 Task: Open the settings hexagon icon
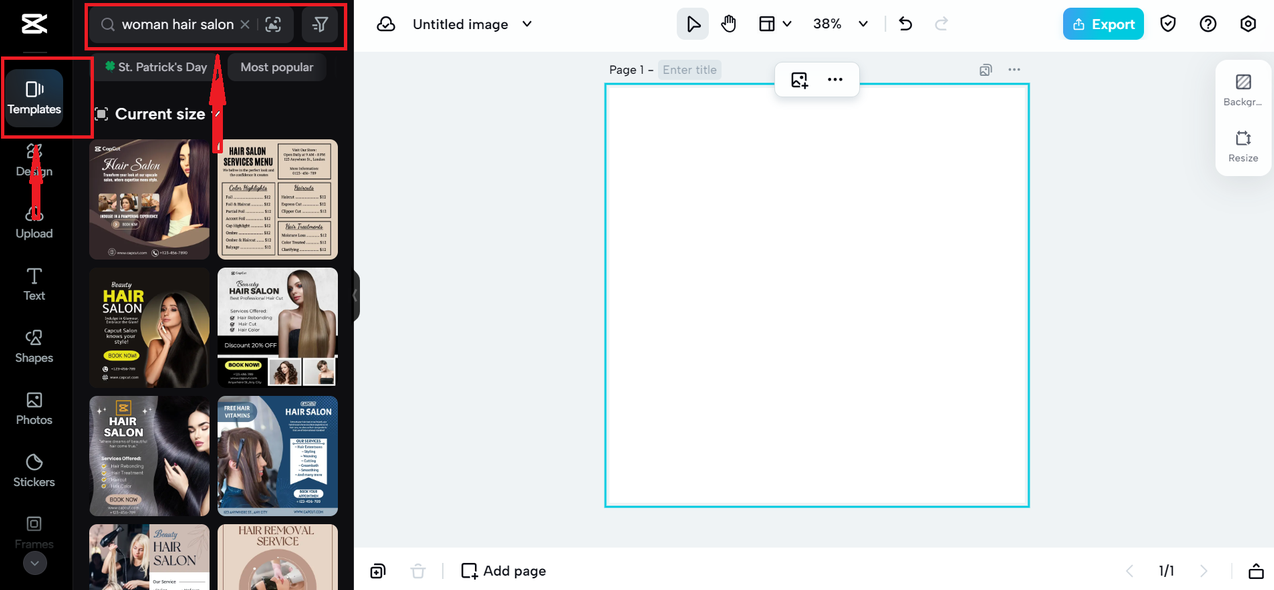click(1248, 24)
